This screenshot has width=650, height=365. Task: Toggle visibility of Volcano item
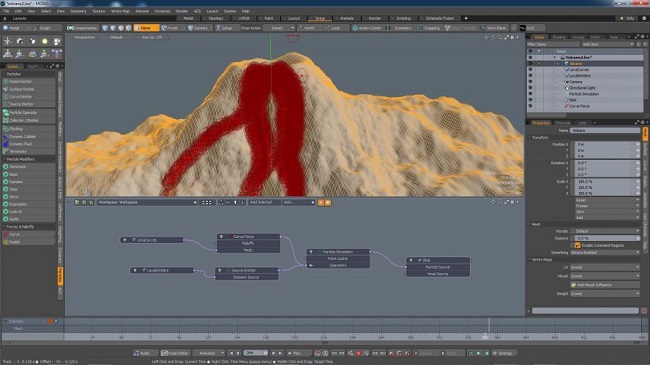[x=530, y=63]
